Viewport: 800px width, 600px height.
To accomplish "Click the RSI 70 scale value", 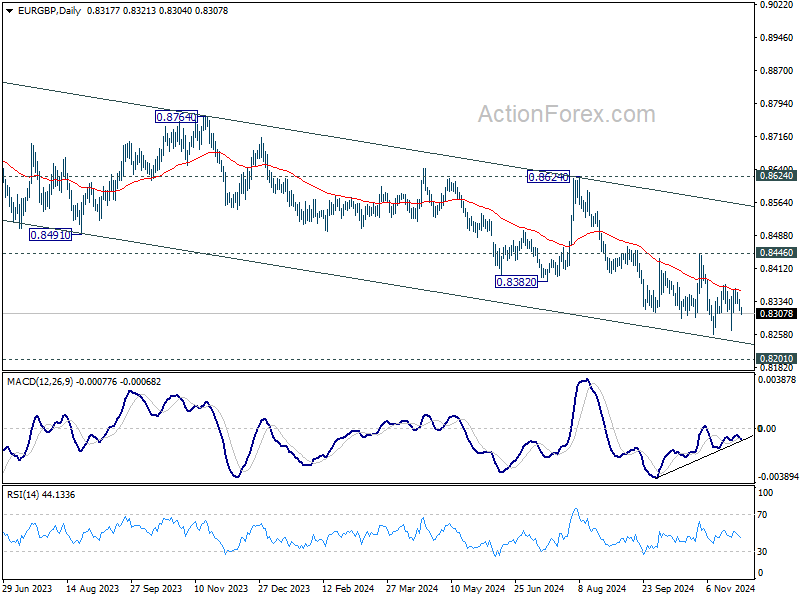I will pos(762,515).
